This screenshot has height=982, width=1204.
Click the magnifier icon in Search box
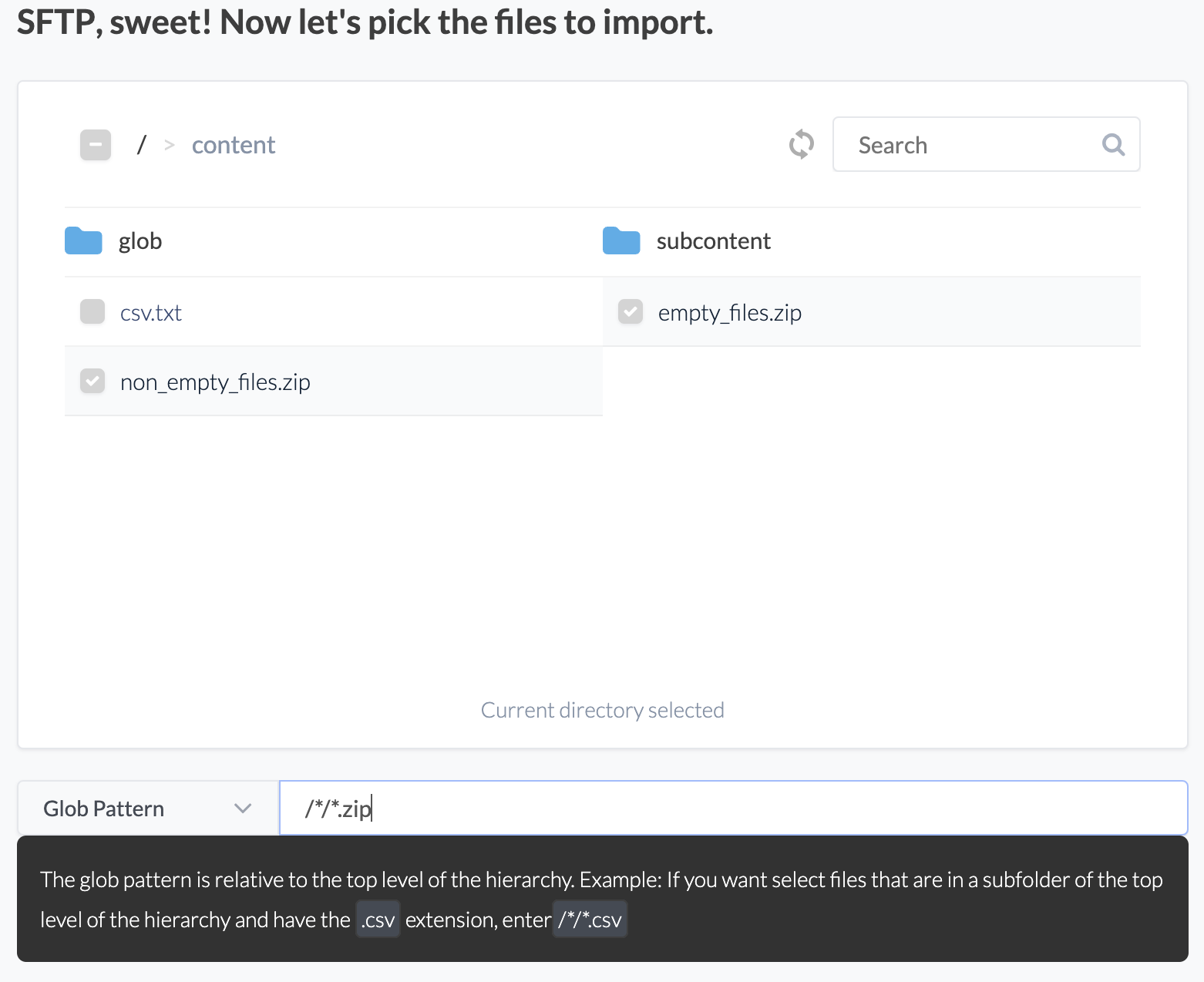pyautogui.click(x=1113, y=144)
